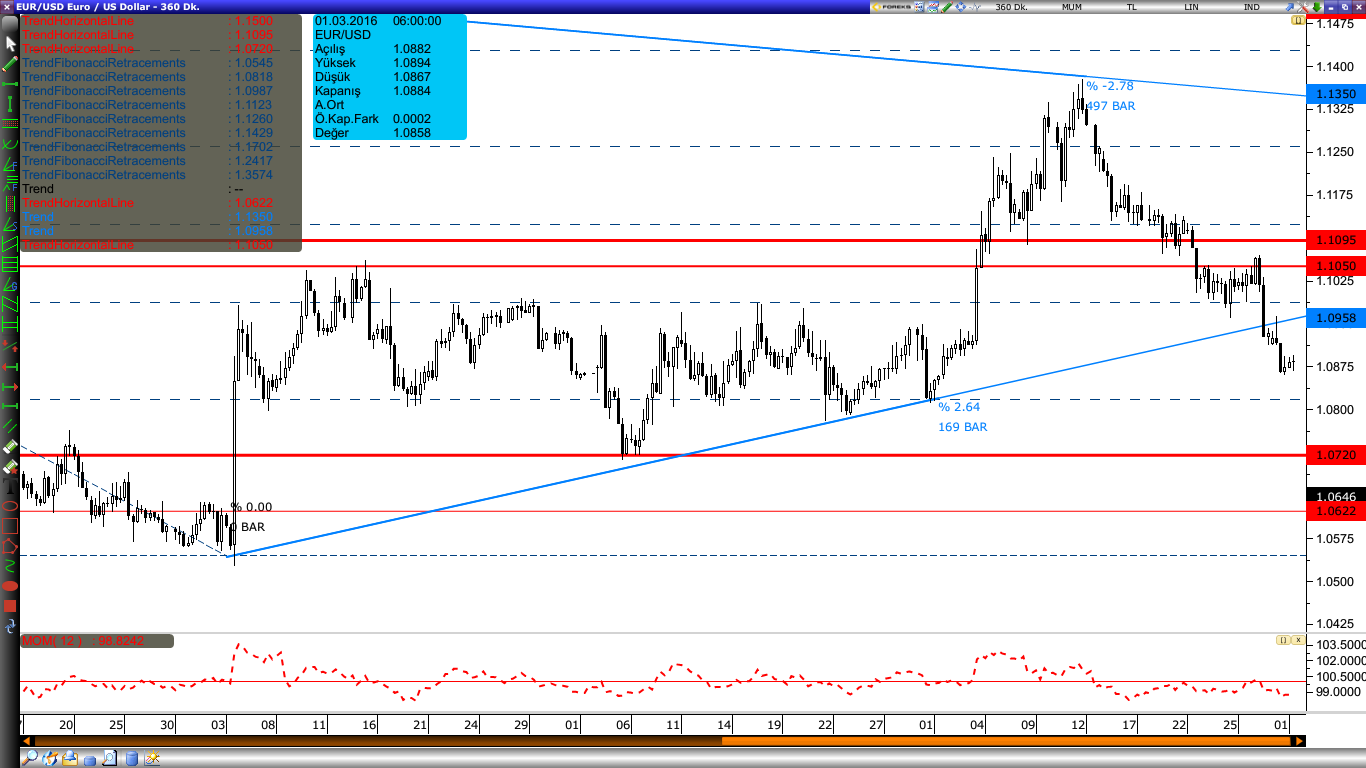Viewport: 1366px width, 768px height.
Task: Open the TL currency selector
Action: click(1132, 7)
